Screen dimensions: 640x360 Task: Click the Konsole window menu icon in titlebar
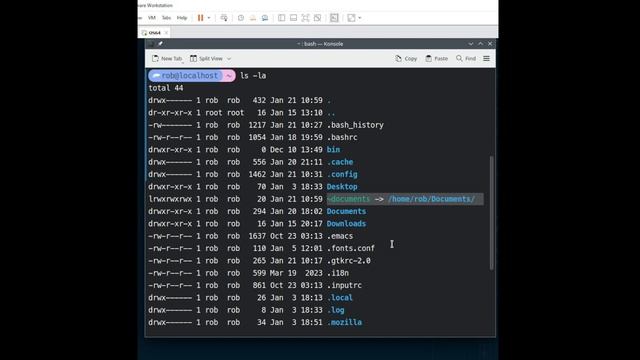click(151, 44)
